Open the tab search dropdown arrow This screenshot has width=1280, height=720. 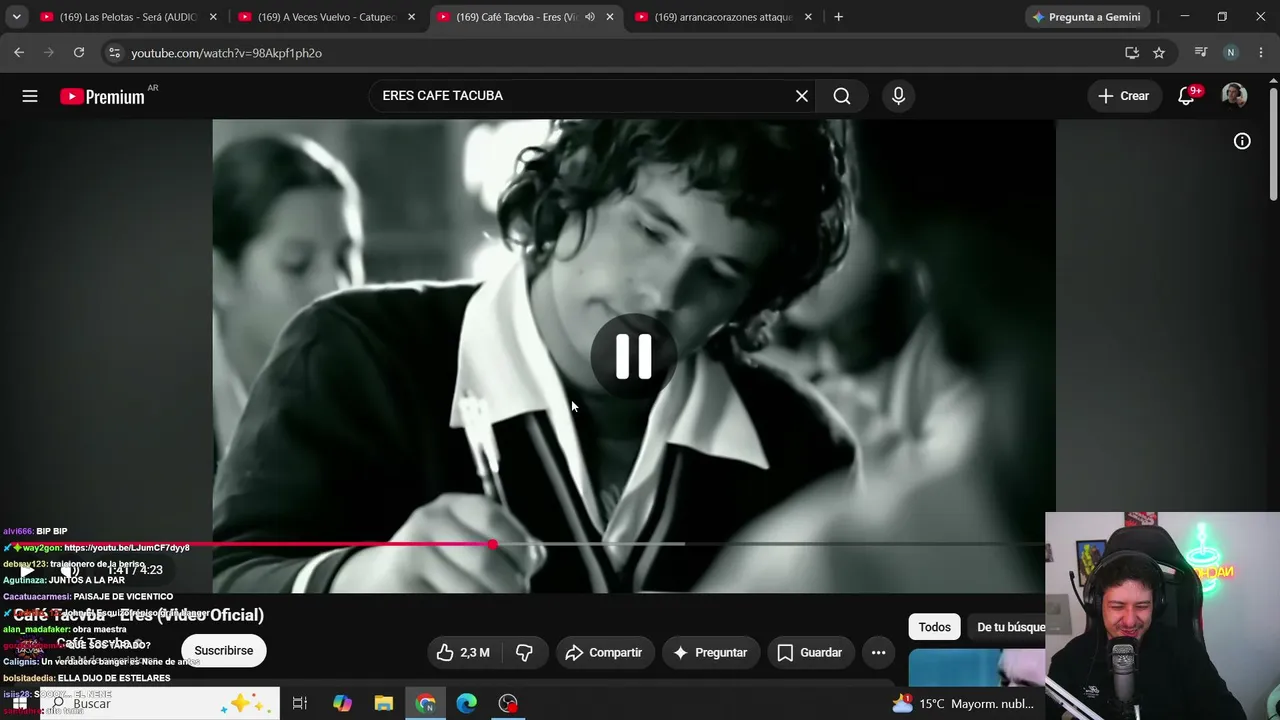click(x=16, y=17)
